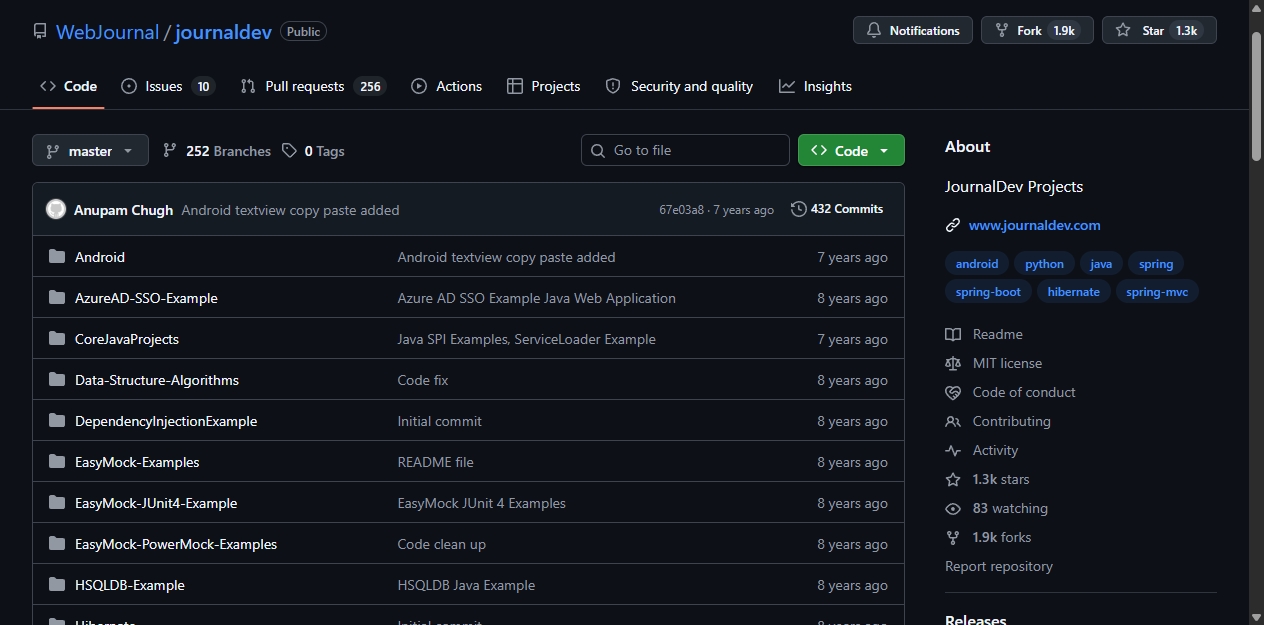Select the android topic tag
The width and height of the screenshot is (1264, 625).
coord(977,264)
